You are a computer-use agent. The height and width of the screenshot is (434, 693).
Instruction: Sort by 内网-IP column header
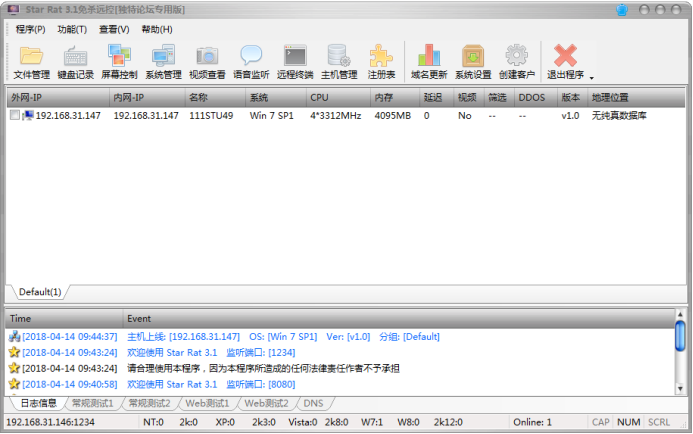pyautogui.click(x=147, y=97)
